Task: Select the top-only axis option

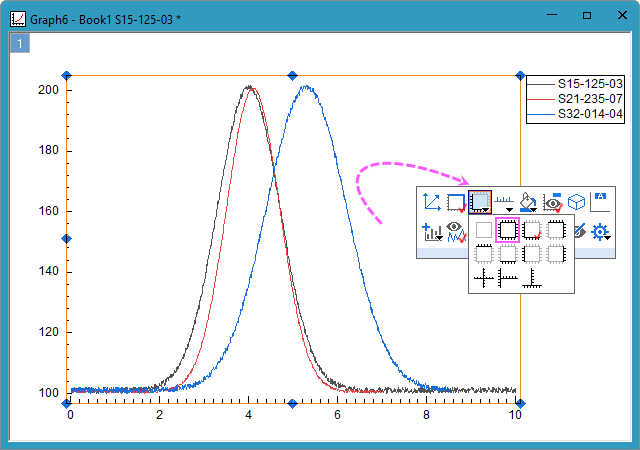Action: (484, 254)
